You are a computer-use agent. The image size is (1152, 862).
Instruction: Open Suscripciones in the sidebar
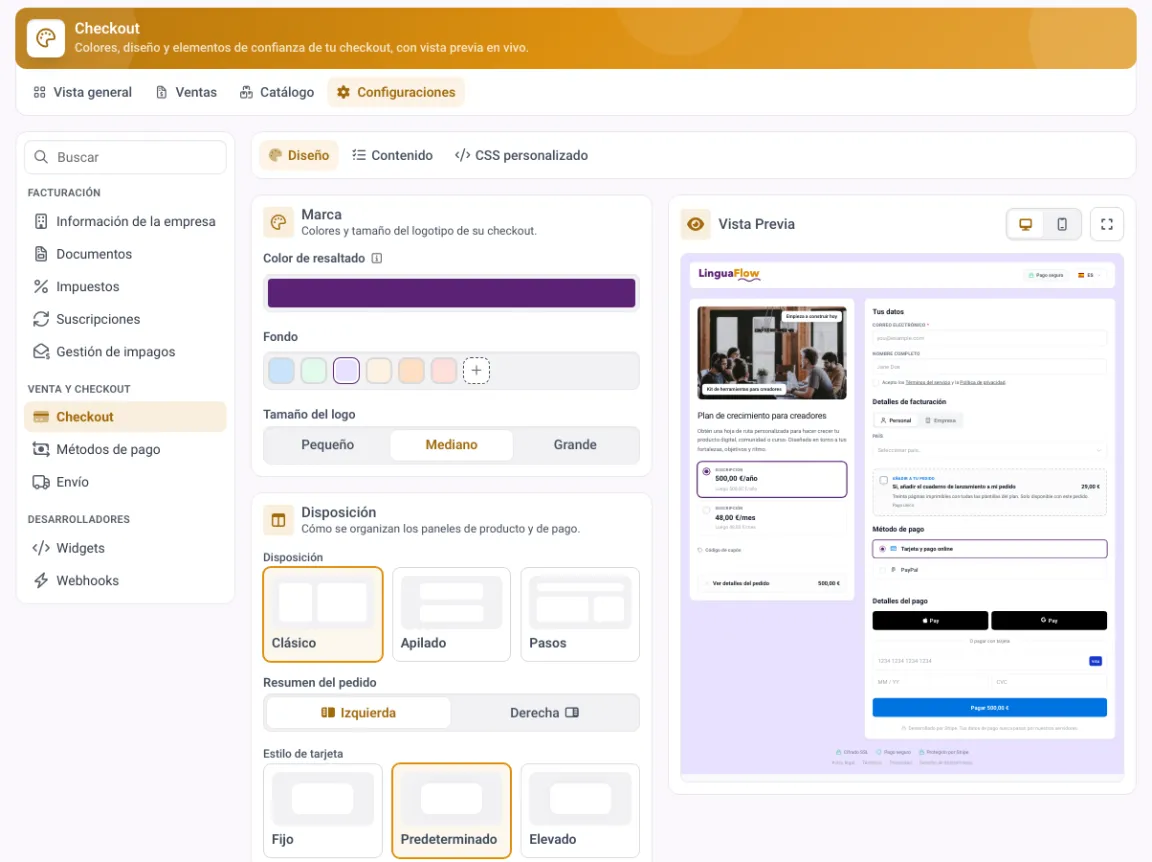click(126, 319)
